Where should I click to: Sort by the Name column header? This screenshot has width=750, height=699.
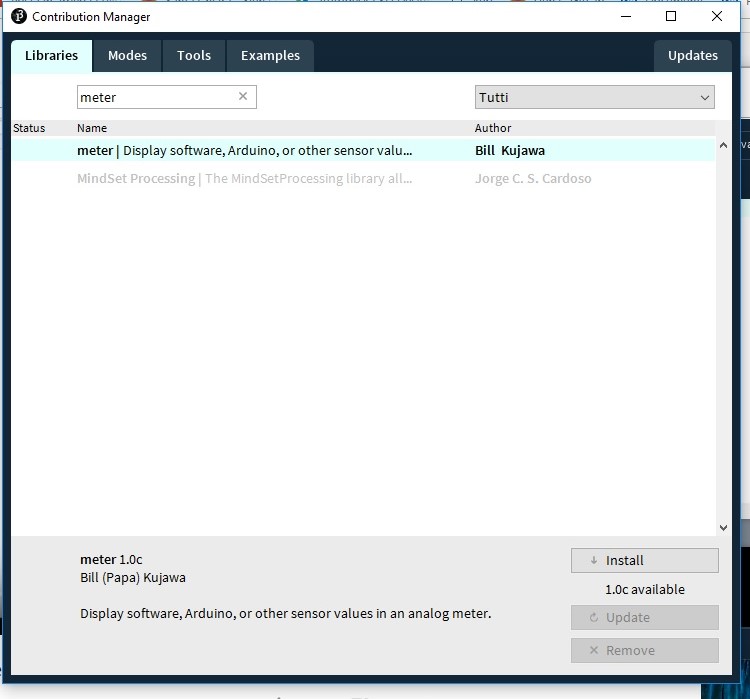(92, 128)
